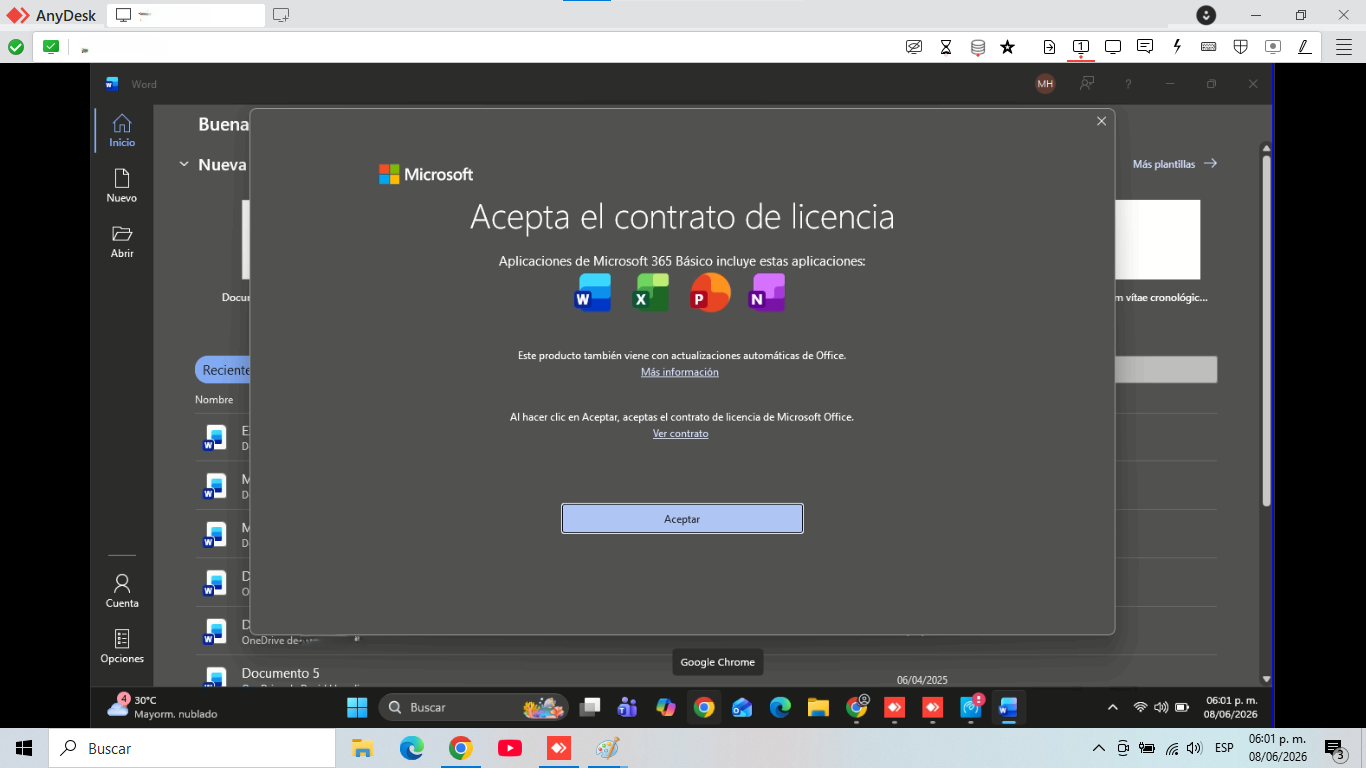Open Microsoft Teams on remote taskbar

pos(628,708)
